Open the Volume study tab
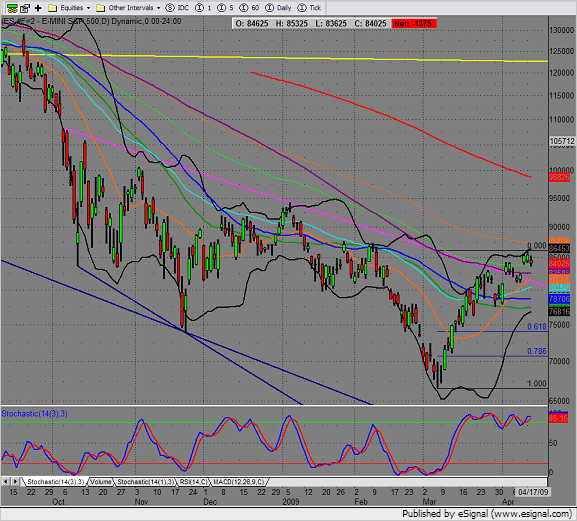Image resolution: width=577 pixels, height=521 pixels. point(101,482)
